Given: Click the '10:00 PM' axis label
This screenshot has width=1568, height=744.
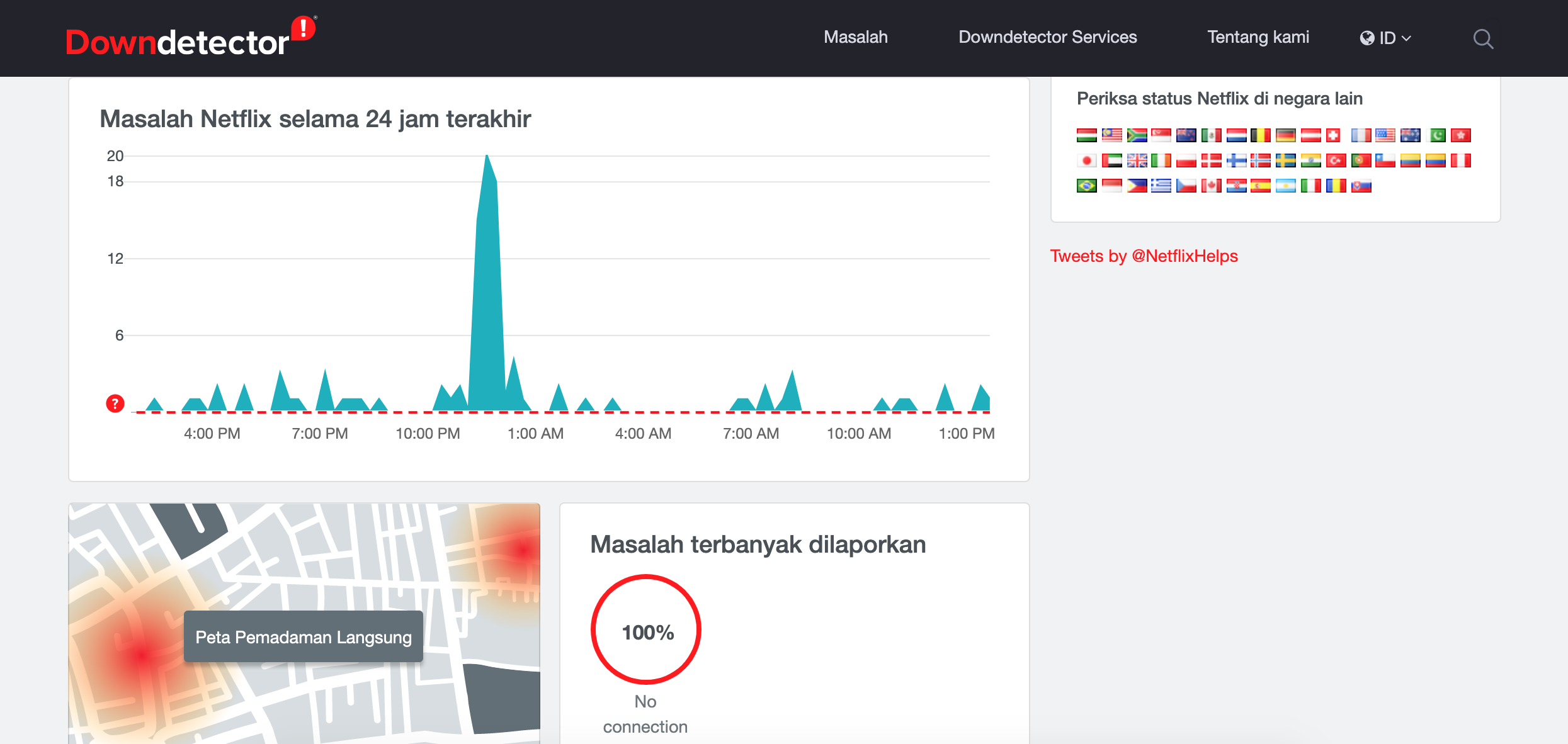Looking at the screenshot, I should [428, 434].
